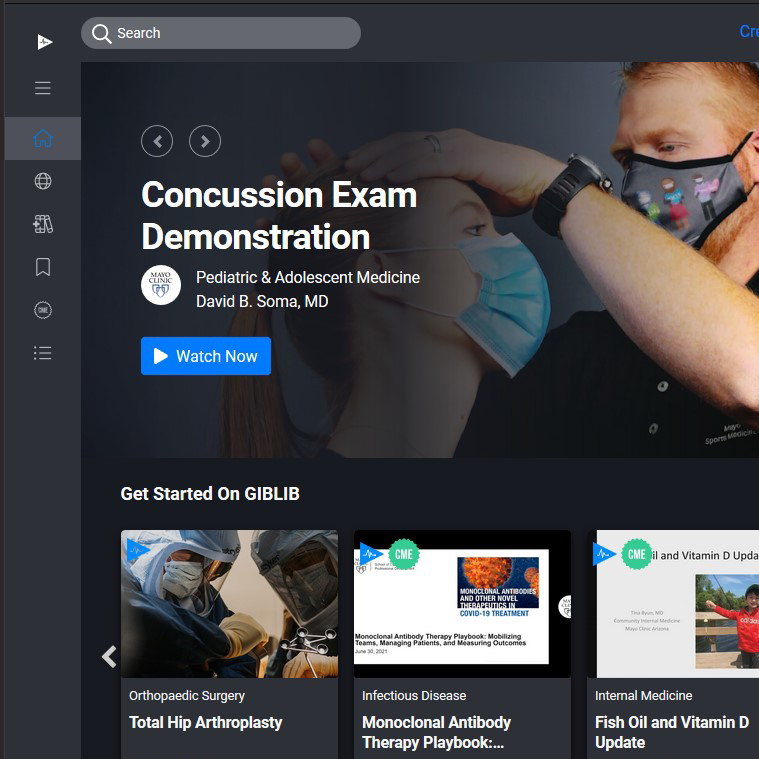Click Infectious Disease category label

414,696
